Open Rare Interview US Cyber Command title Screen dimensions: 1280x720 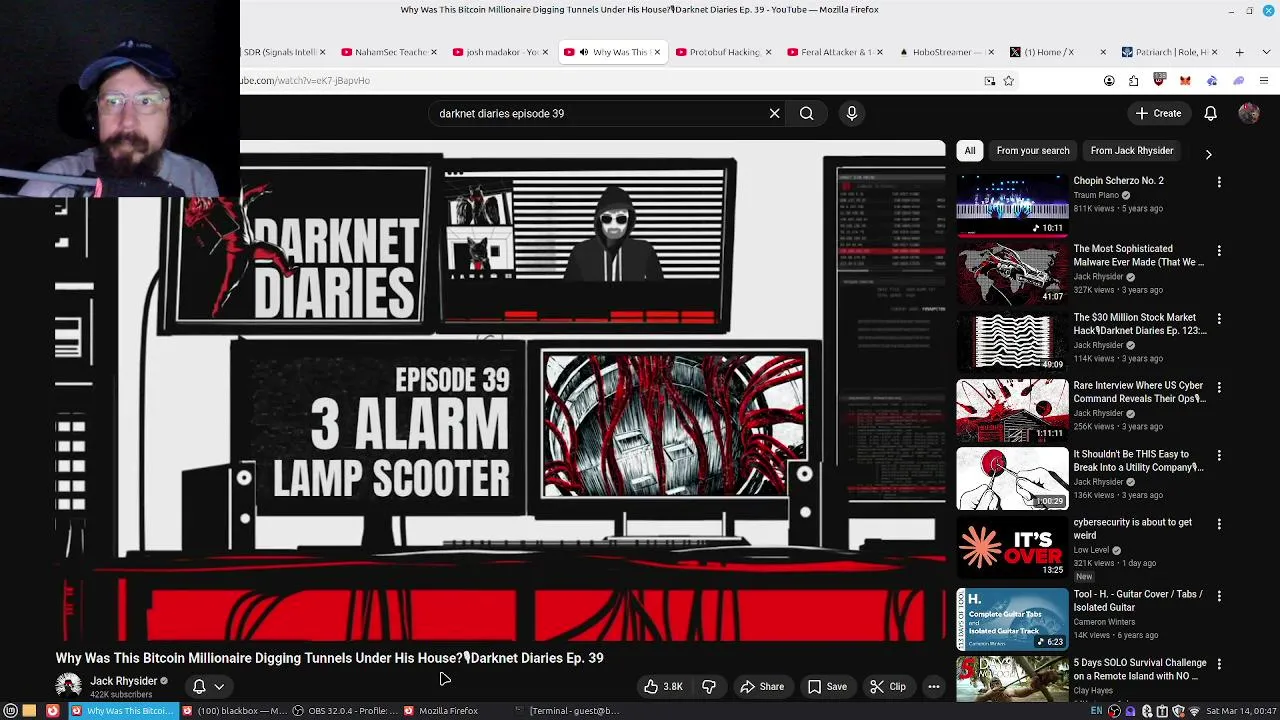pos(1138,391)
